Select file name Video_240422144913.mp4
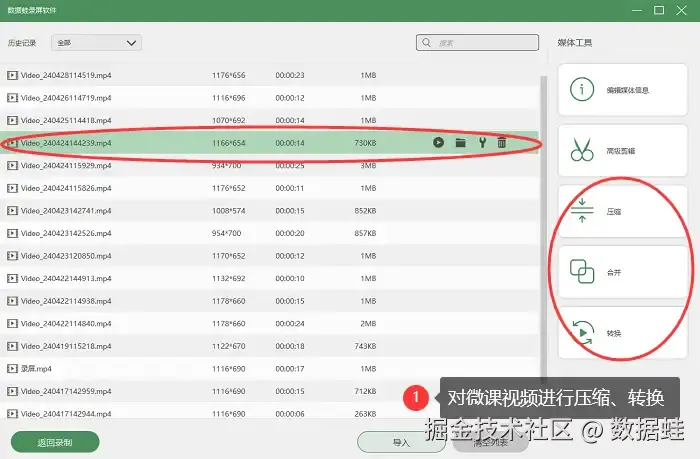 coord(66,278)
